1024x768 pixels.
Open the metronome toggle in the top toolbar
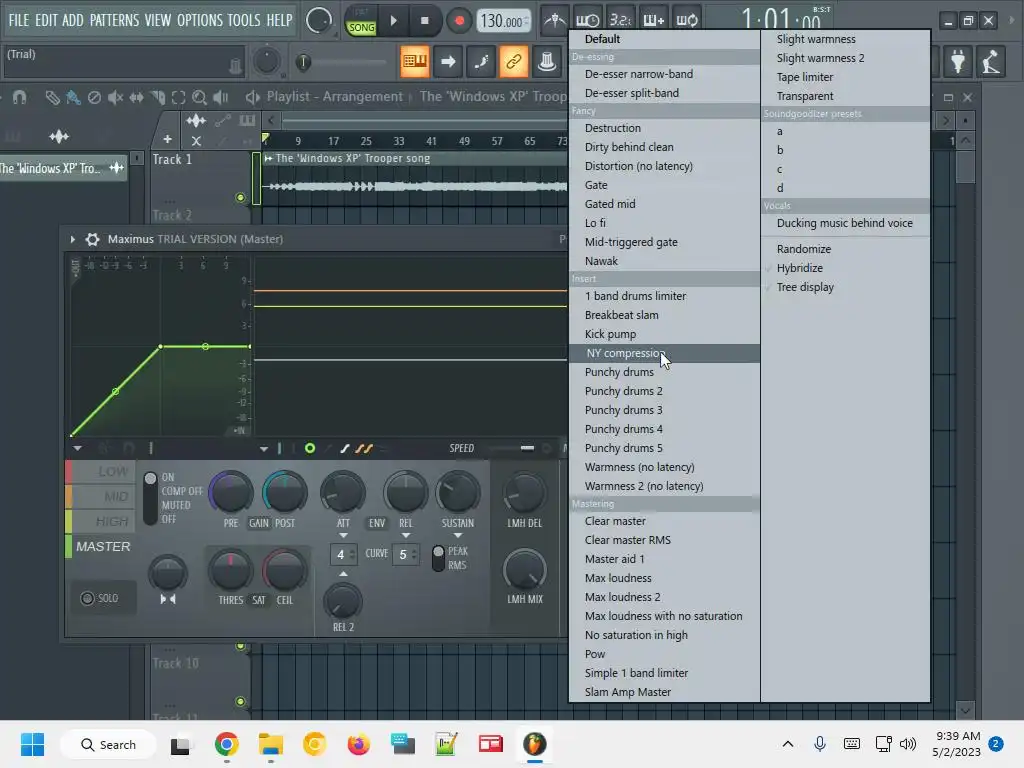pos(555,20)
